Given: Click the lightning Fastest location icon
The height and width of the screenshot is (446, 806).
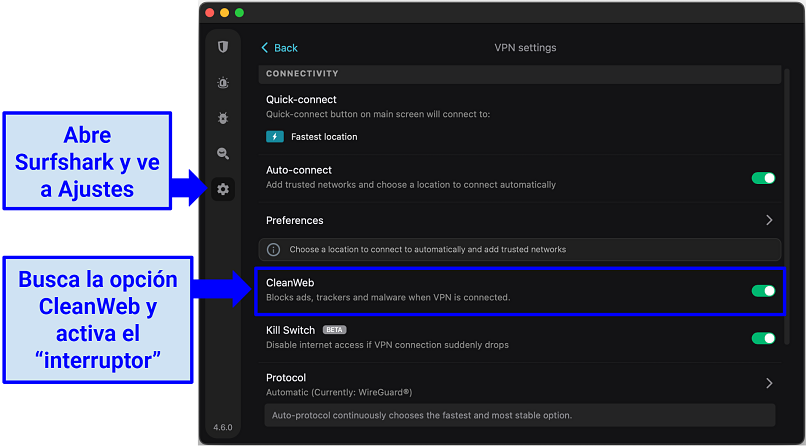Looking at the screenshot, I should coord(275,137).
